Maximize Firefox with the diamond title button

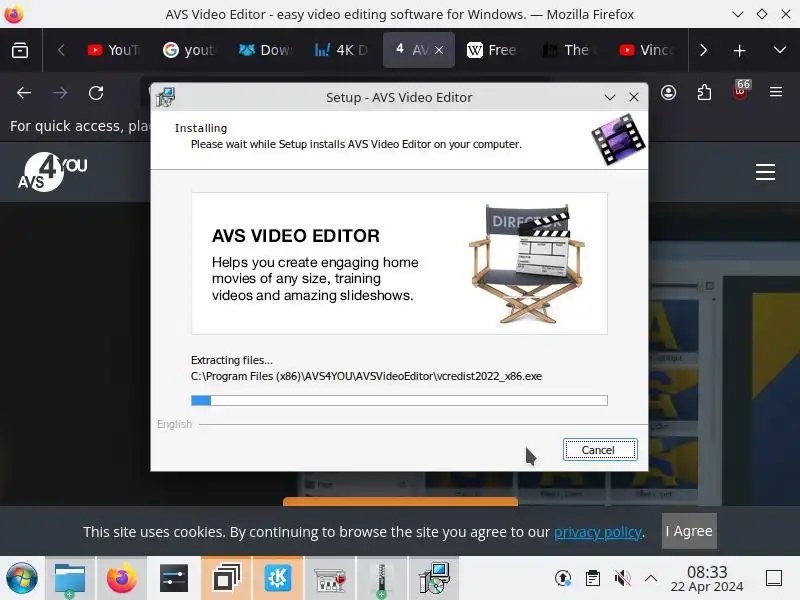762,14
